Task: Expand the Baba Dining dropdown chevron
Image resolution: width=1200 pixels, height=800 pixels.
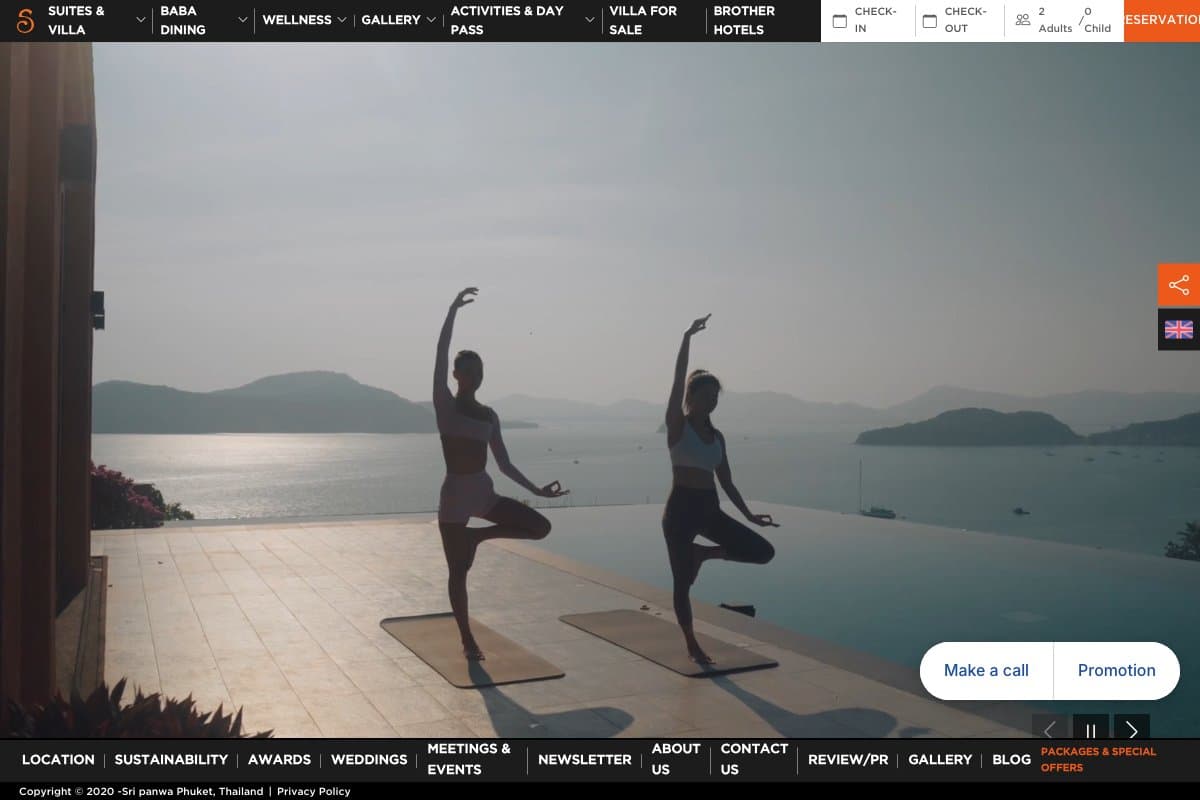Action: click(x=242, y=20)
